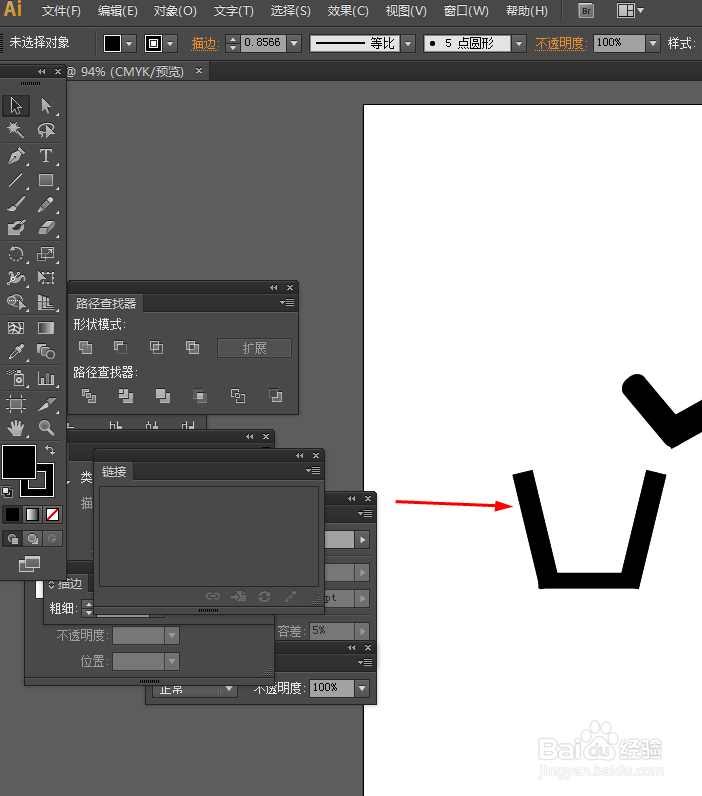Image resolution: width=702 pixels, height=796 pixels.
Task: Select the Blob Brush tool
Action: coord(16,227)
